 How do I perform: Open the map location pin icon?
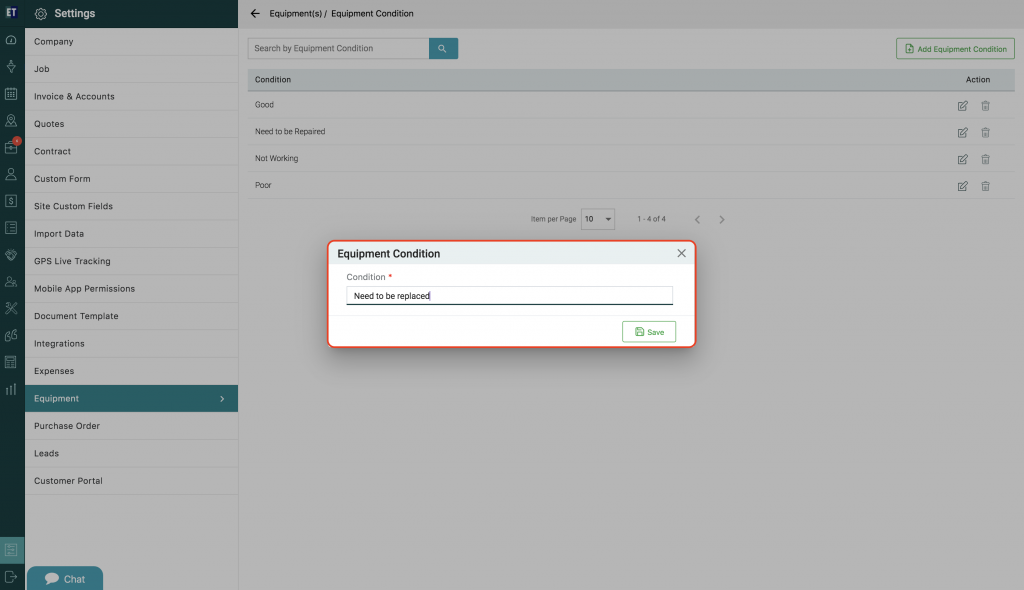point(11,121)
